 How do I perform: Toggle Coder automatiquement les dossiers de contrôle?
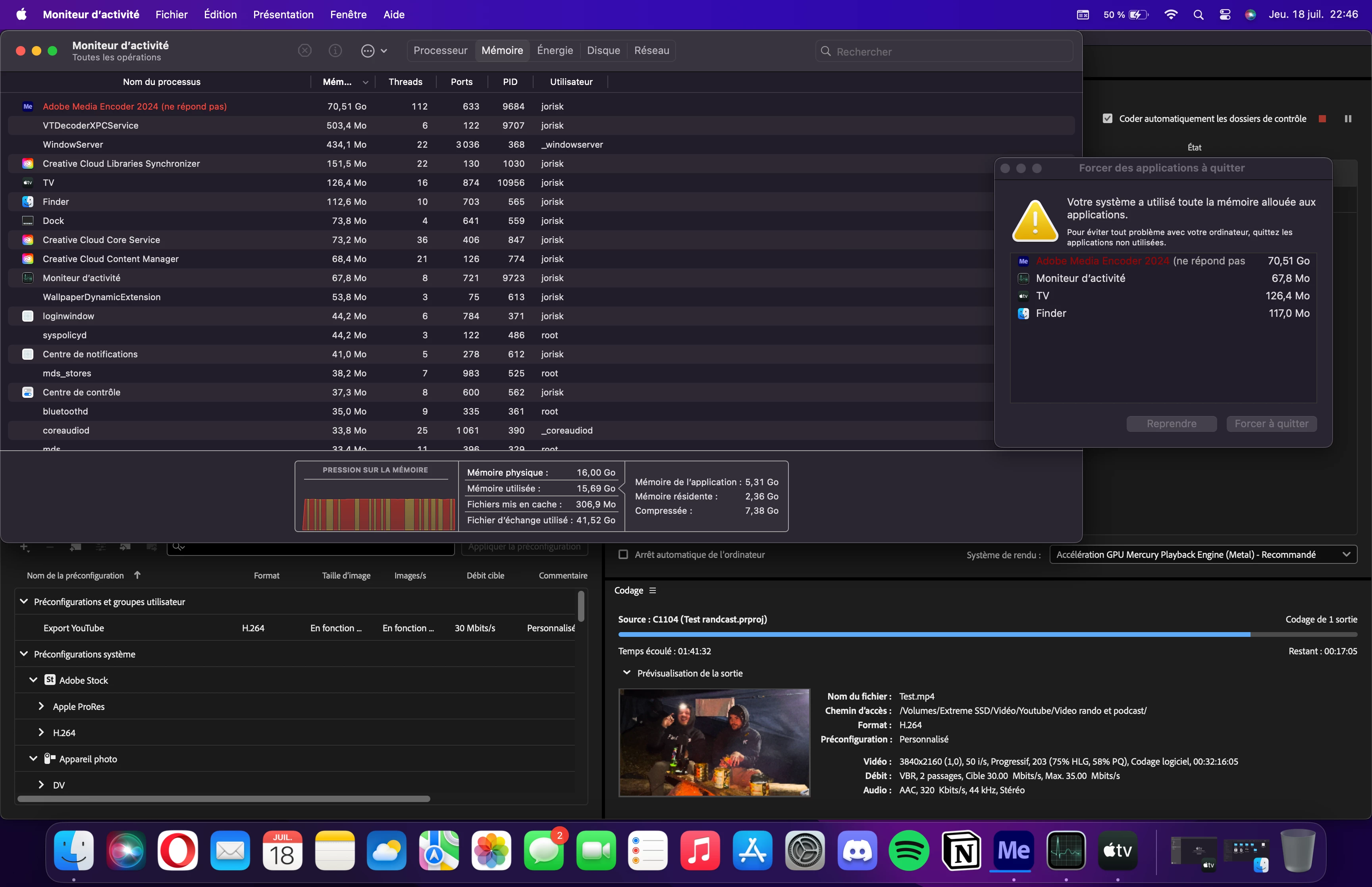1107,119
